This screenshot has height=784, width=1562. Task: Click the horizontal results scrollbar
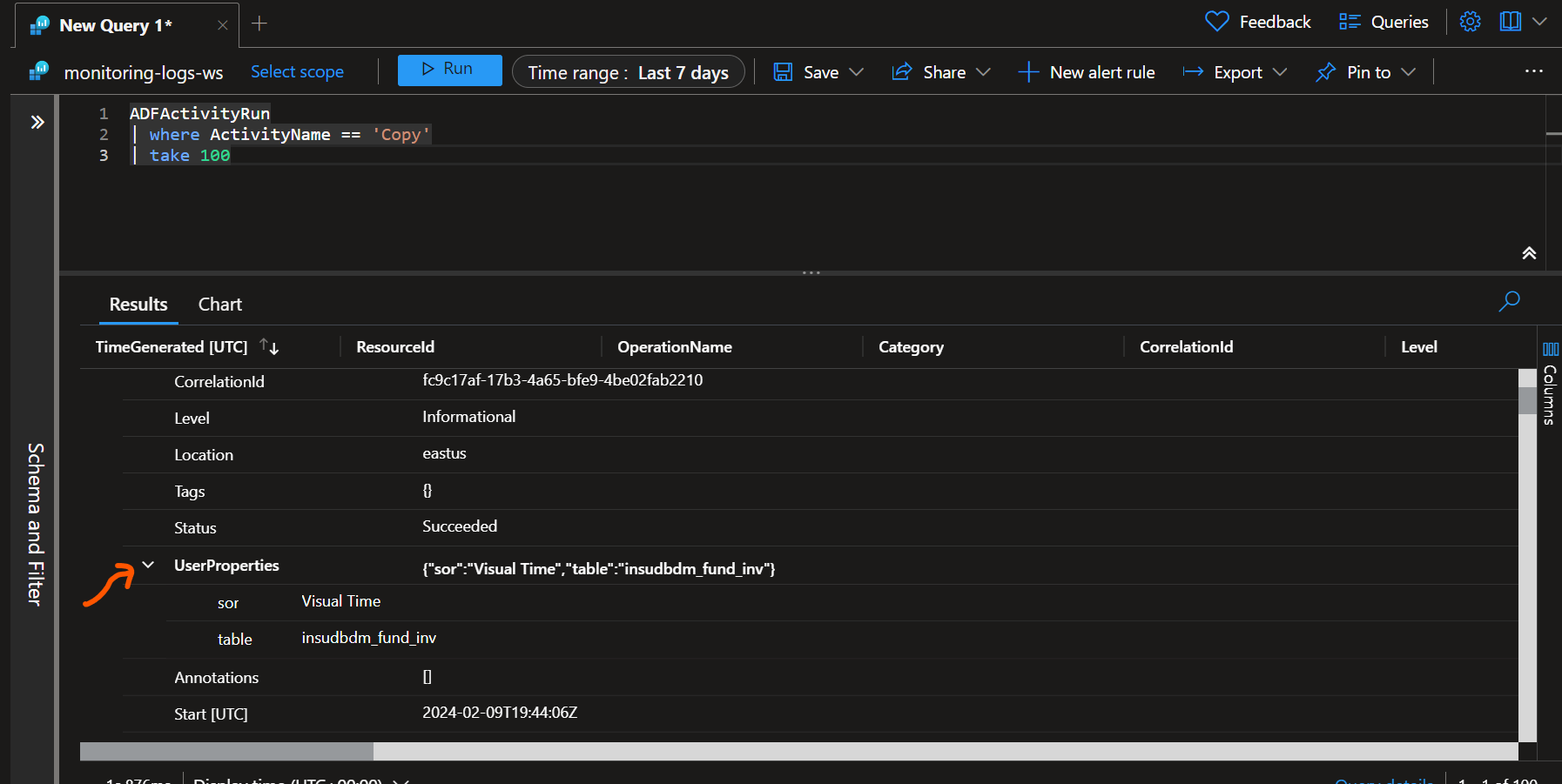pyautogui.click(x=226, y=750)
